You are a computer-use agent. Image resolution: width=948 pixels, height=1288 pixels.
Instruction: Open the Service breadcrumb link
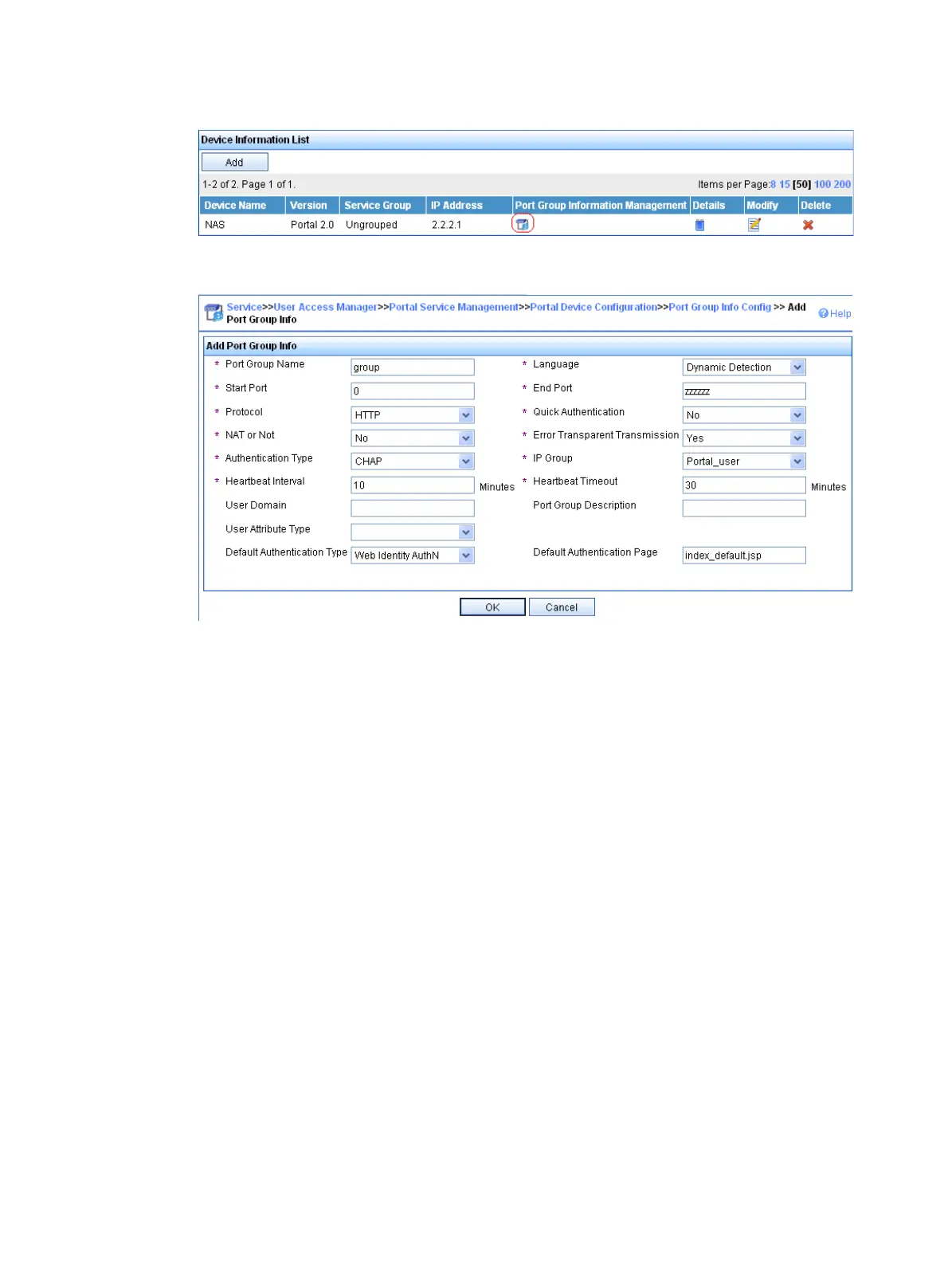244,307
